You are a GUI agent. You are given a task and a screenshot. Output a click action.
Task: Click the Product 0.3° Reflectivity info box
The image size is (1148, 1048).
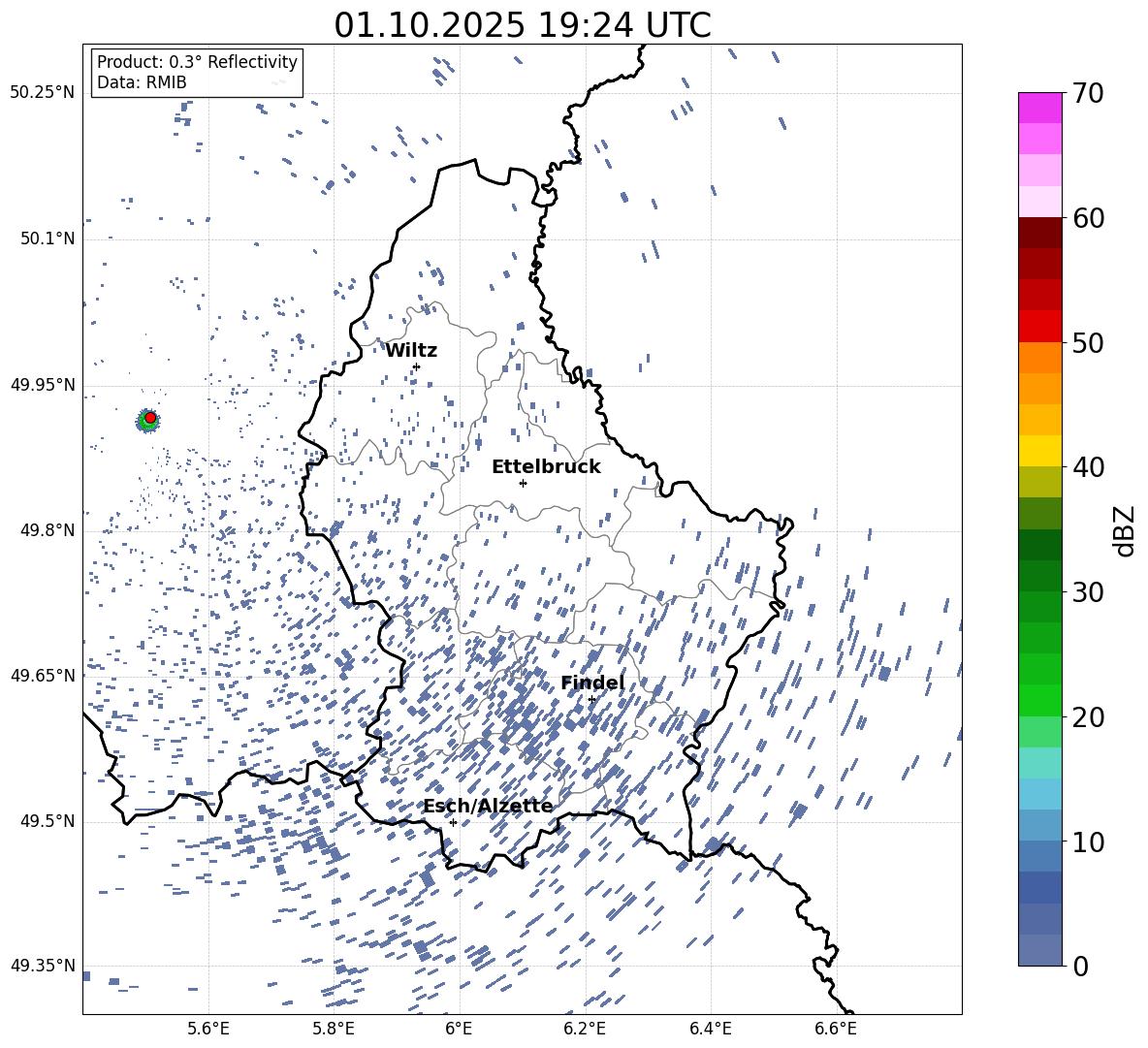(197, 73)
